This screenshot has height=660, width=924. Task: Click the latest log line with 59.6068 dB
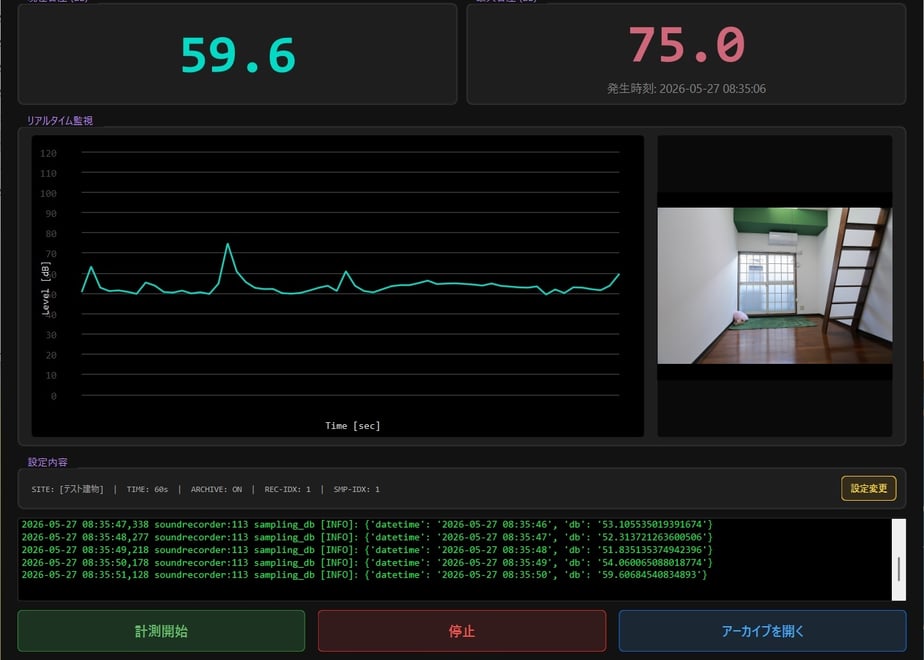(364, 575)
